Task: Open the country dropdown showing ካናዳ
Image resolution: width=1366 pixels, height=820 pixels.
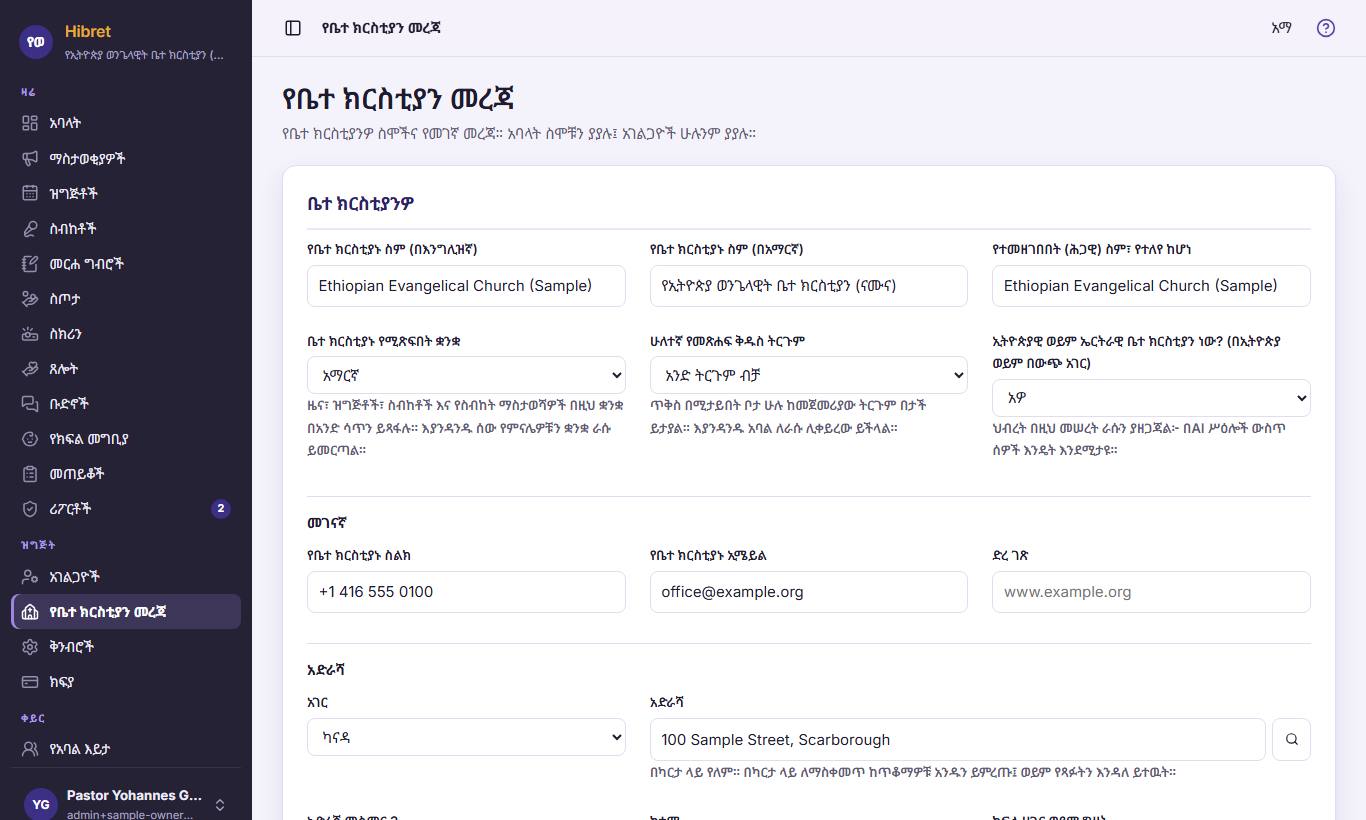Action: pos(466,737)
